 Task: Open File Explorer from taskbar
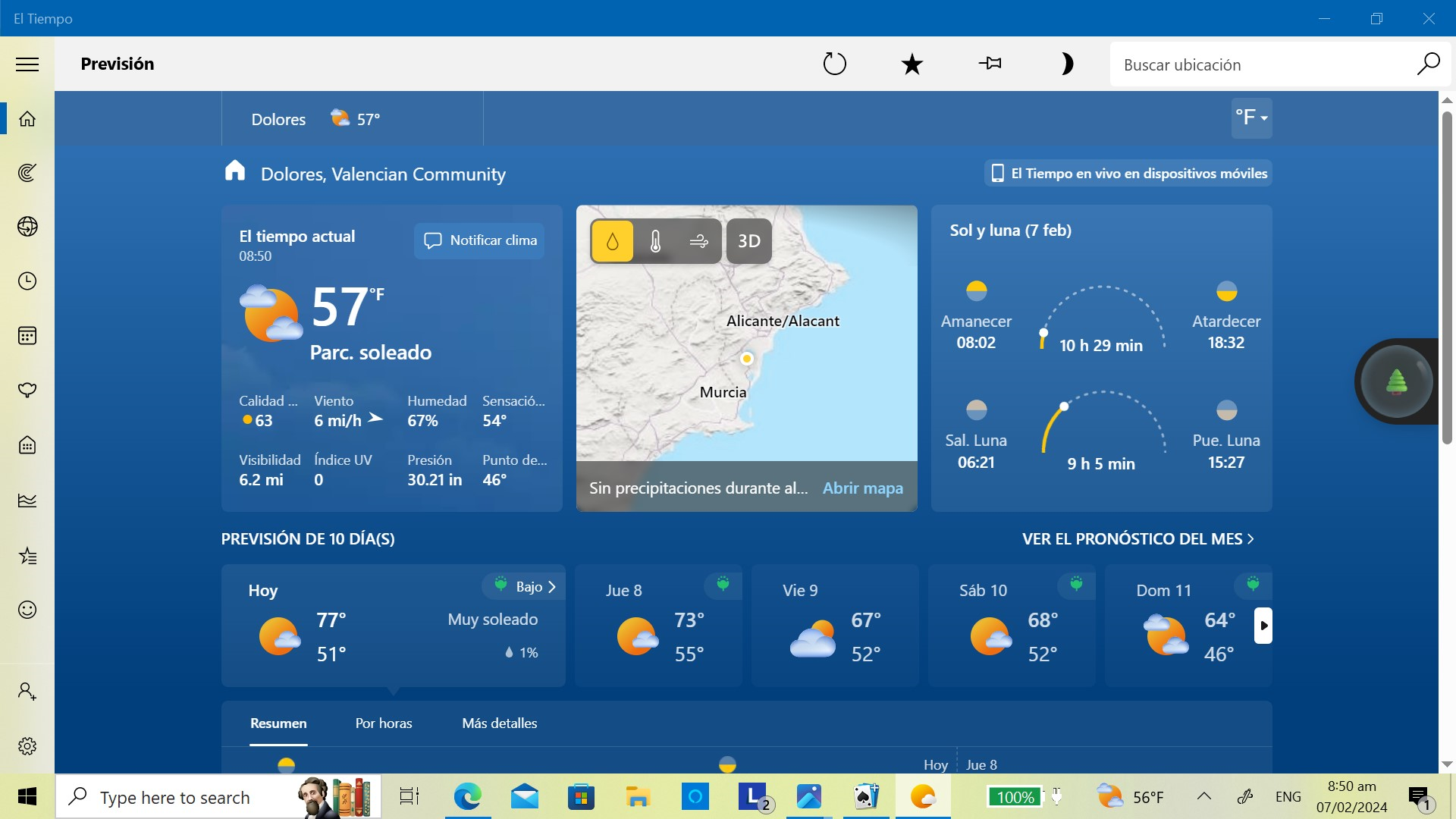638,797
